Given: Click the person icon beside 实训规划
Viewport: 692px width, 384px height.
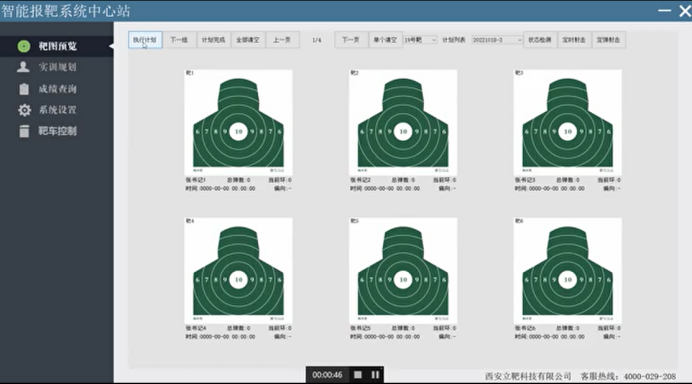Looking at the screenshot, I should click(23, 67).
